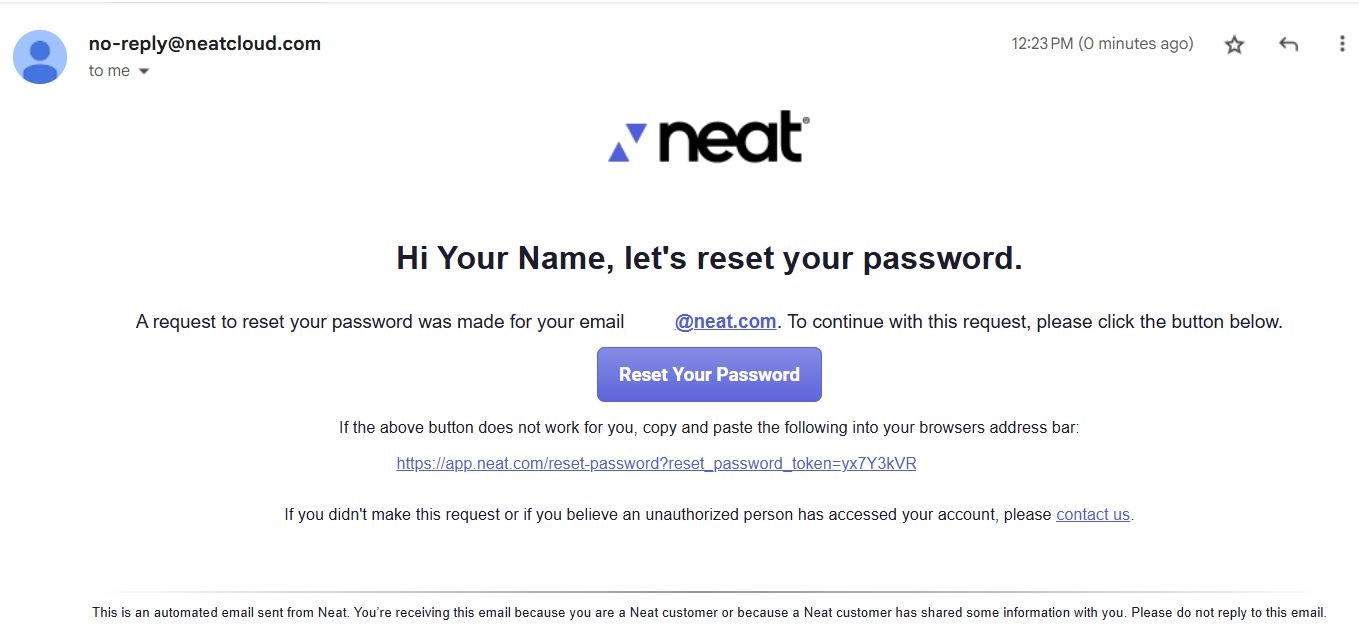Click the sender's profile avatar
The width and height of the screenshot is (1359, 637).
click(x=40, y=57)
